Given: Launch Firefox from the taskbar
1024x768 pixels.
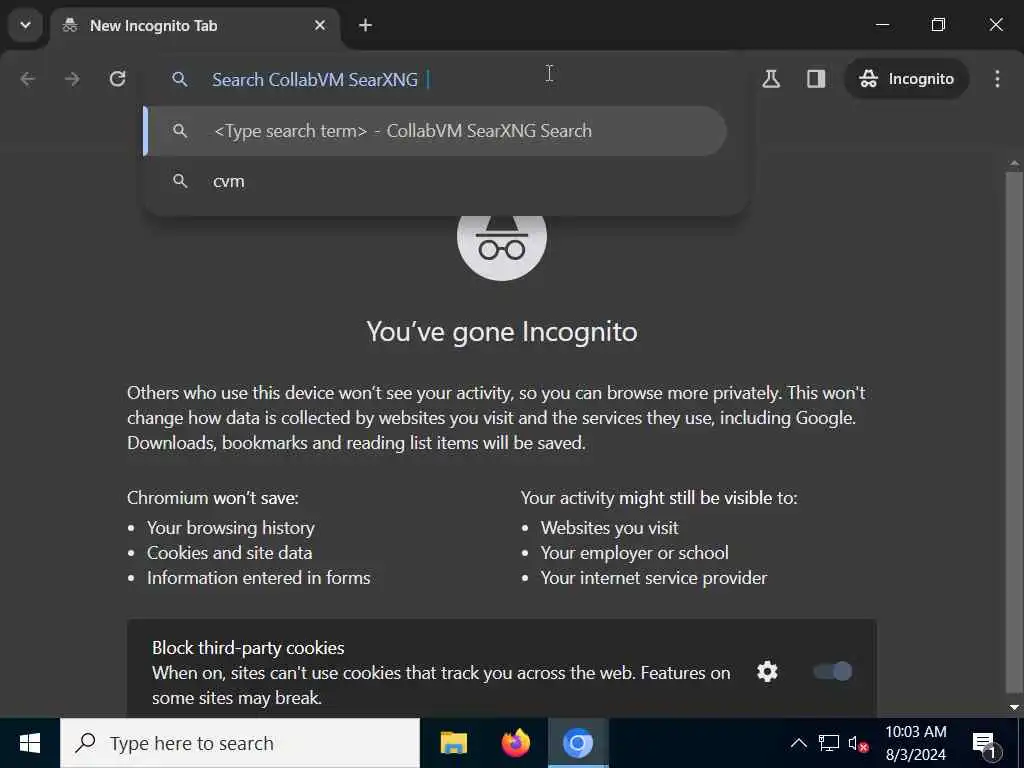Looking at the screenshot, I should (x=515, y=743).
